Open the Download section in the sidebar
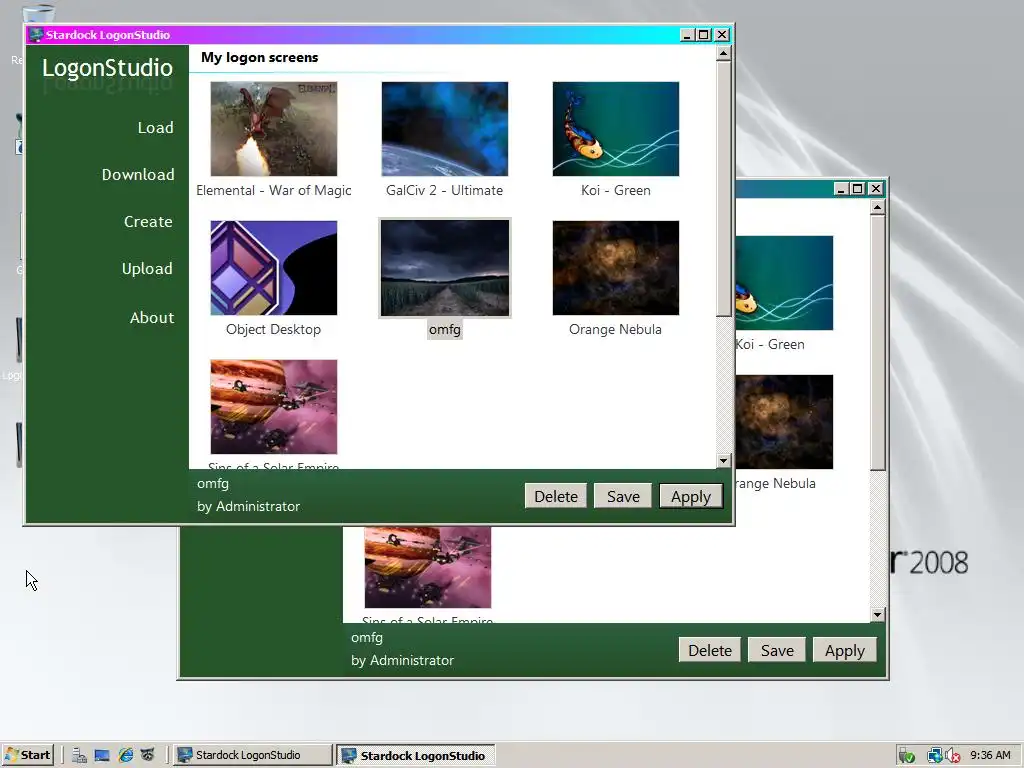1024x768 pixels. (138, 174)
